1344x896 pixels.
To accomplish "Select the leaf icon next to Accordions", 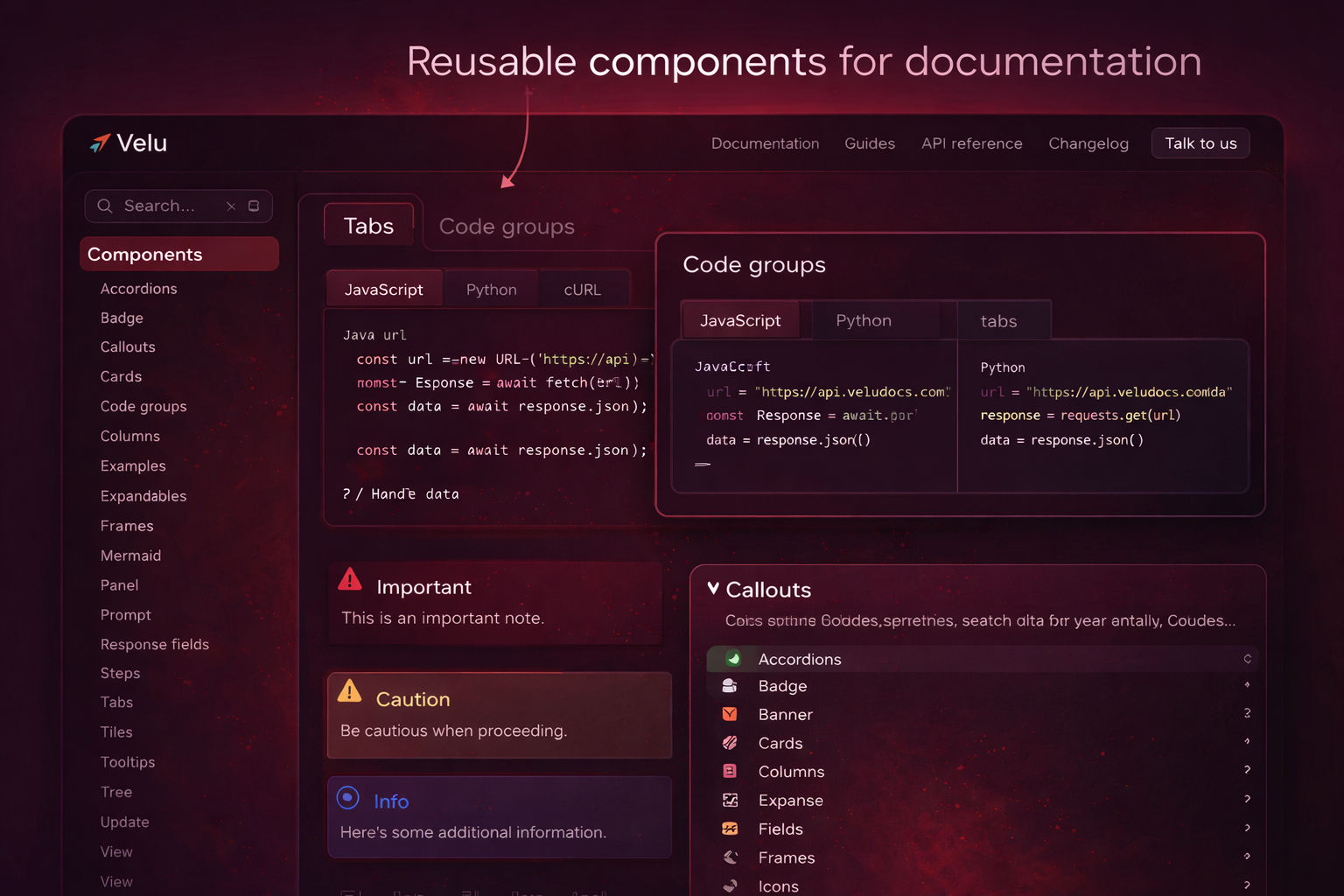I will pyautogui.click(x=730, y=658).
